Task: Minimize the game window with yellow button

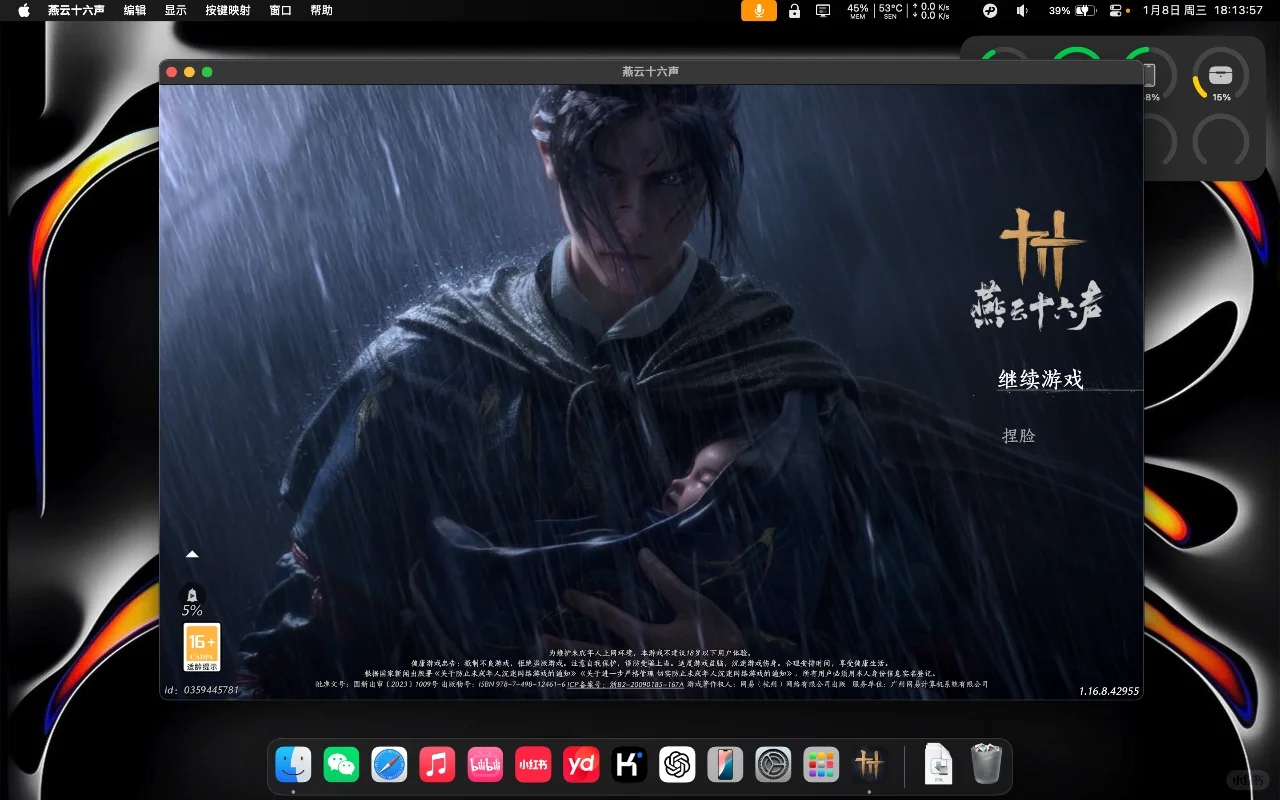Action: [189, 72]
